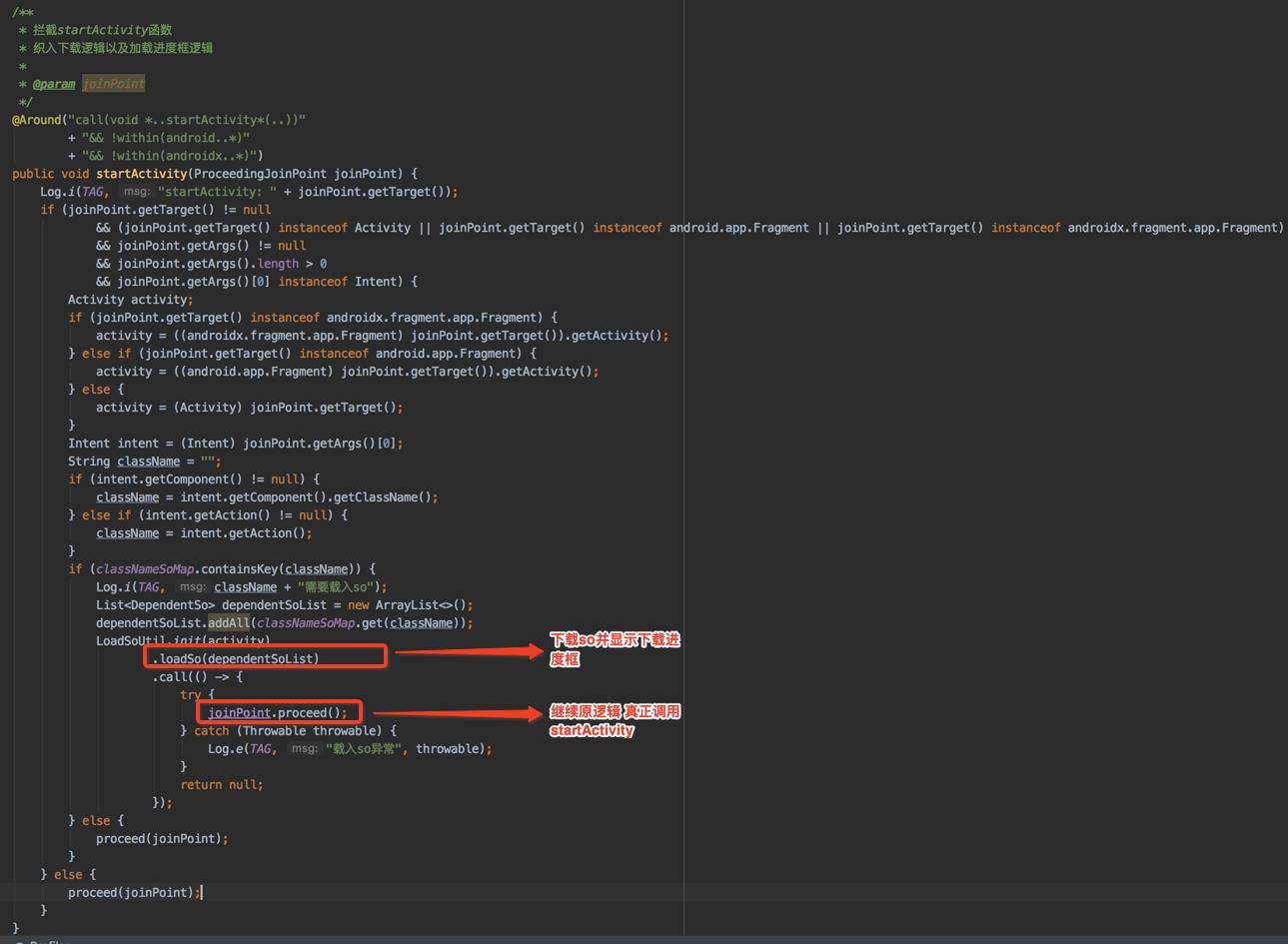Click the "Activity activity;" declaration
Viewport: 1288px width, 944px height.
click(x=131, y=300)
